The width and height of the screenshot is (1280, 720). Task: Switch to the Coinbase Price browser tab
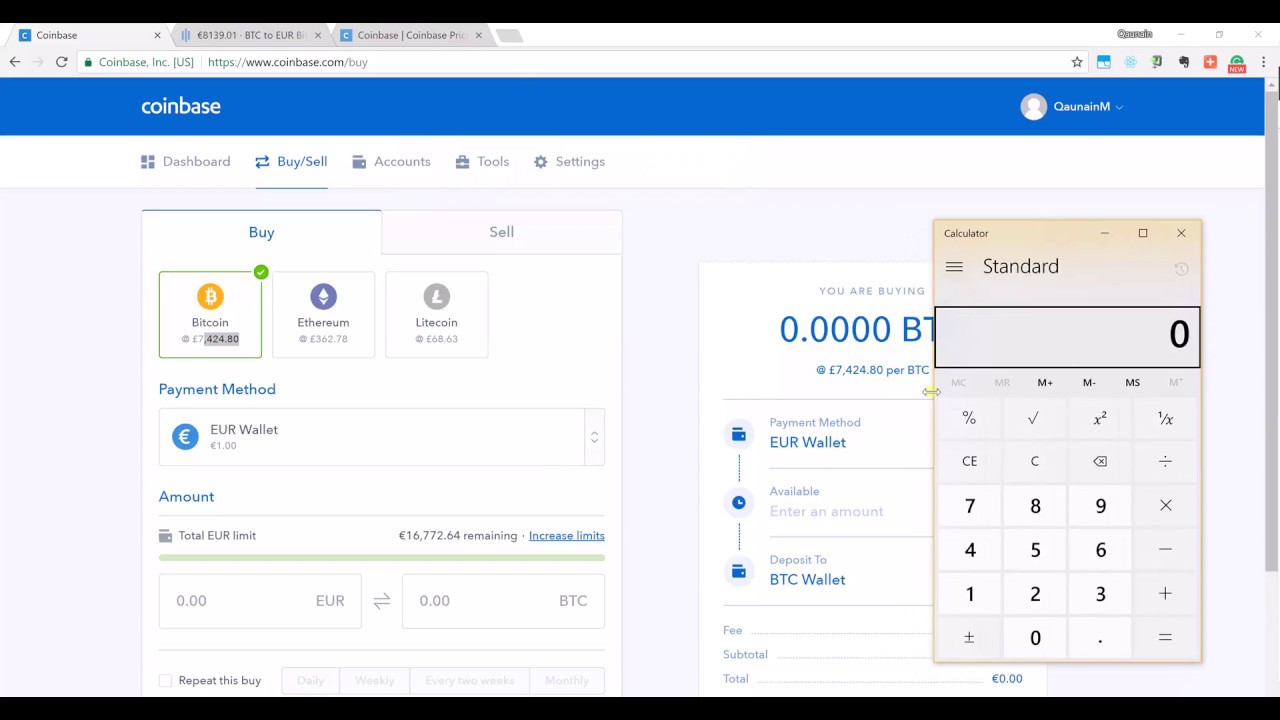411,35
